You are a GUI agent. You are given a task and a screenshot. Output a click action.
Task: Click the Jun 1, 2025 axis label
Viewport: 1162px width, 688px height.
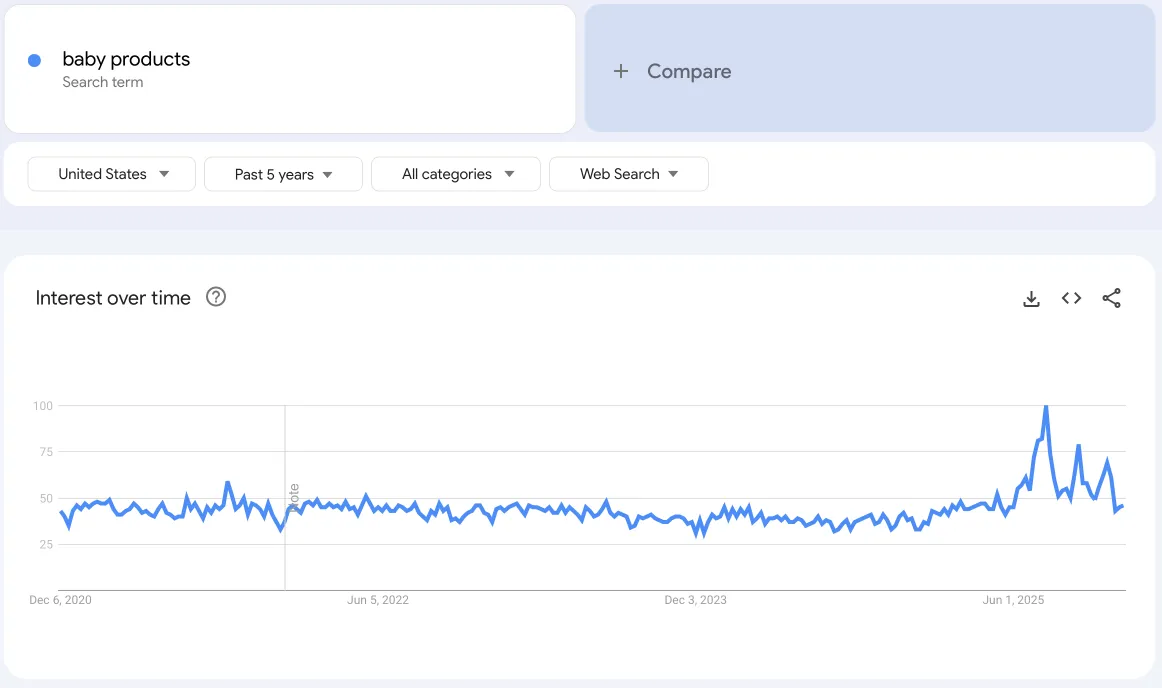1013,600
